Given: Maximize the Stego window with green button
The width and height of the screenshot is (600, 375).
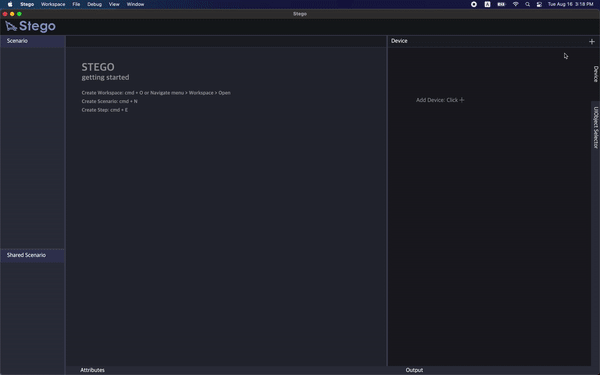Looking at the screenshot, I should 19,14.
